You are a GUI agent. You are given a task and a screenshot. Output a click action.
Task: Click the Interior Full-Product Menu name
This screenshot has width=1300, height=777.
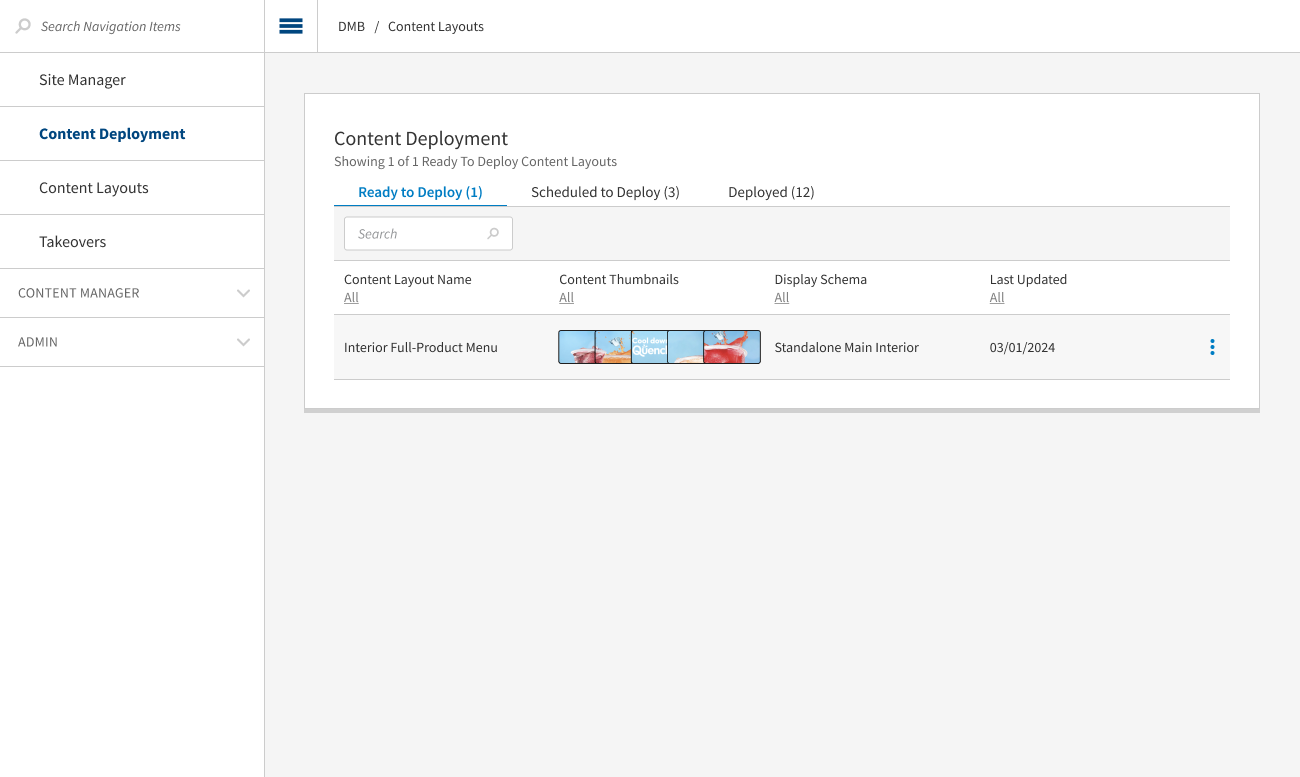click(421, 348)
